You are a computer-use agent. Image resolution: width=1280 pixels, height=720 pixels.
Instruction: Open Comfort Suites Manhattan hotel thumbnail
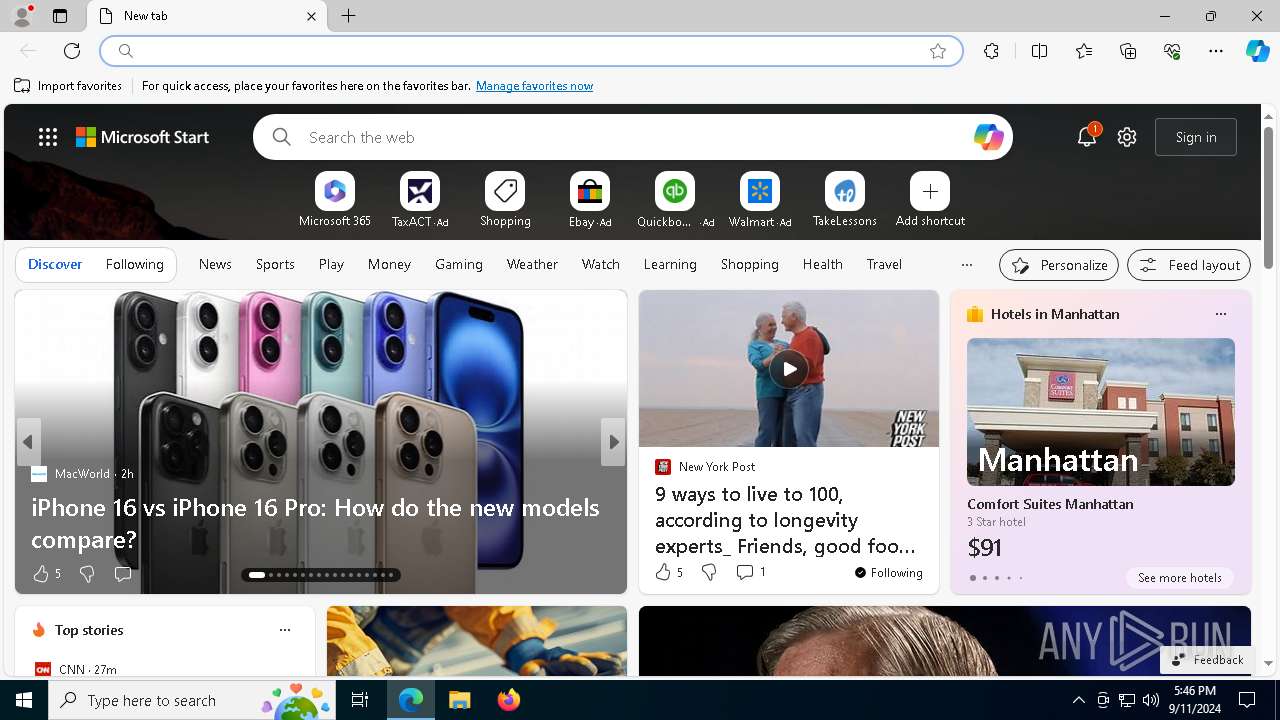pos(1100,412)
